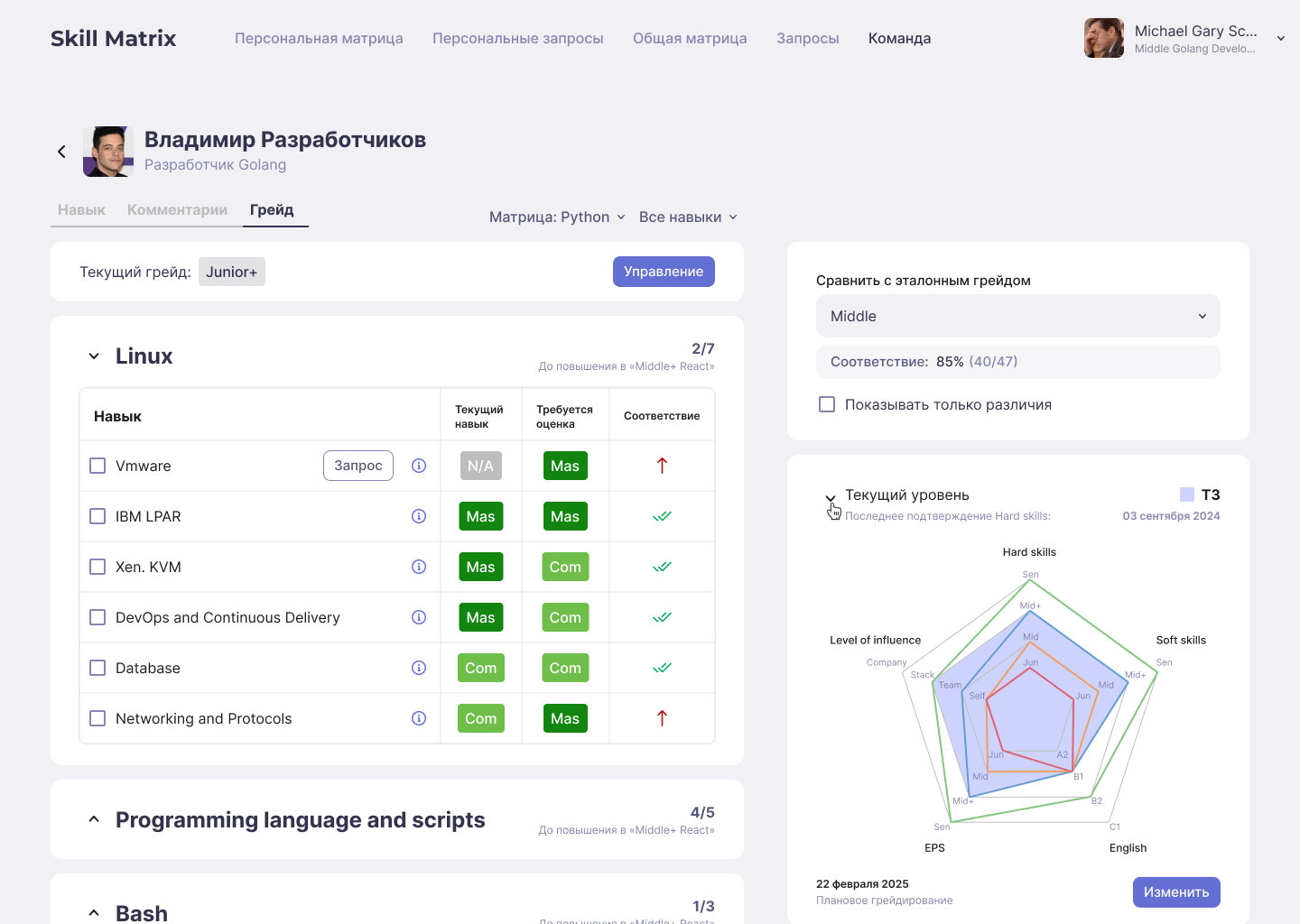Viewport: 1300px width, 924px height.
Task: Switch to the Комментарии tab
Action: [x=177, y=209]
